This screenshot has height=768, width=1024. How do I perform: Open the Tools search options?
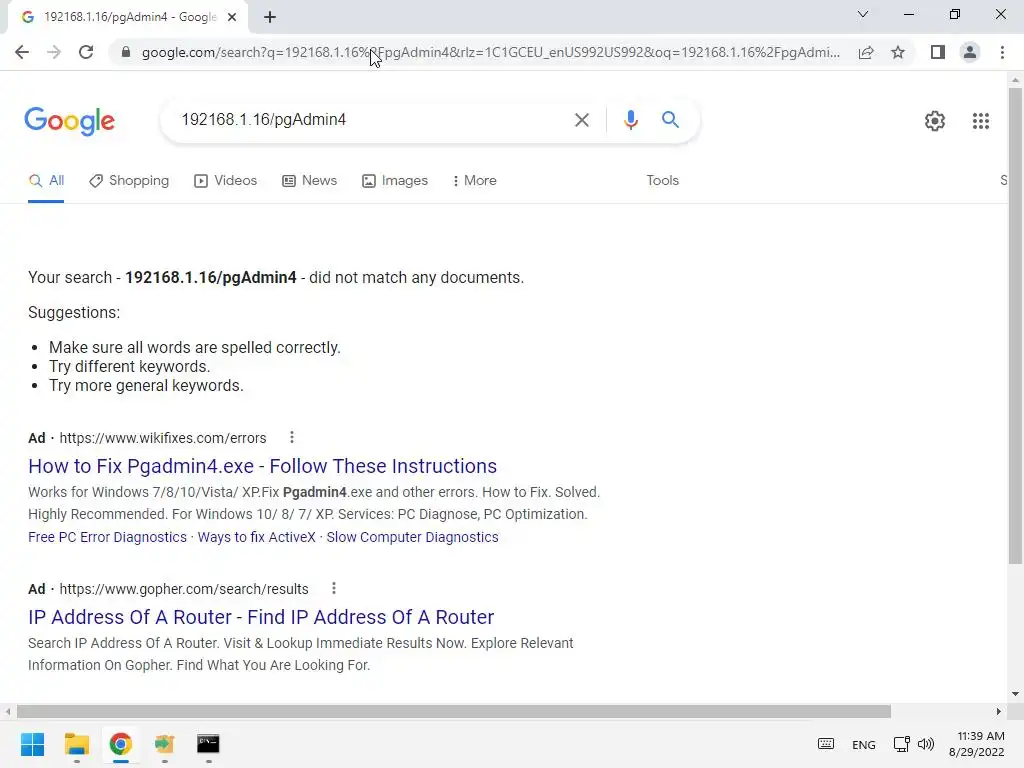point(662,181)
